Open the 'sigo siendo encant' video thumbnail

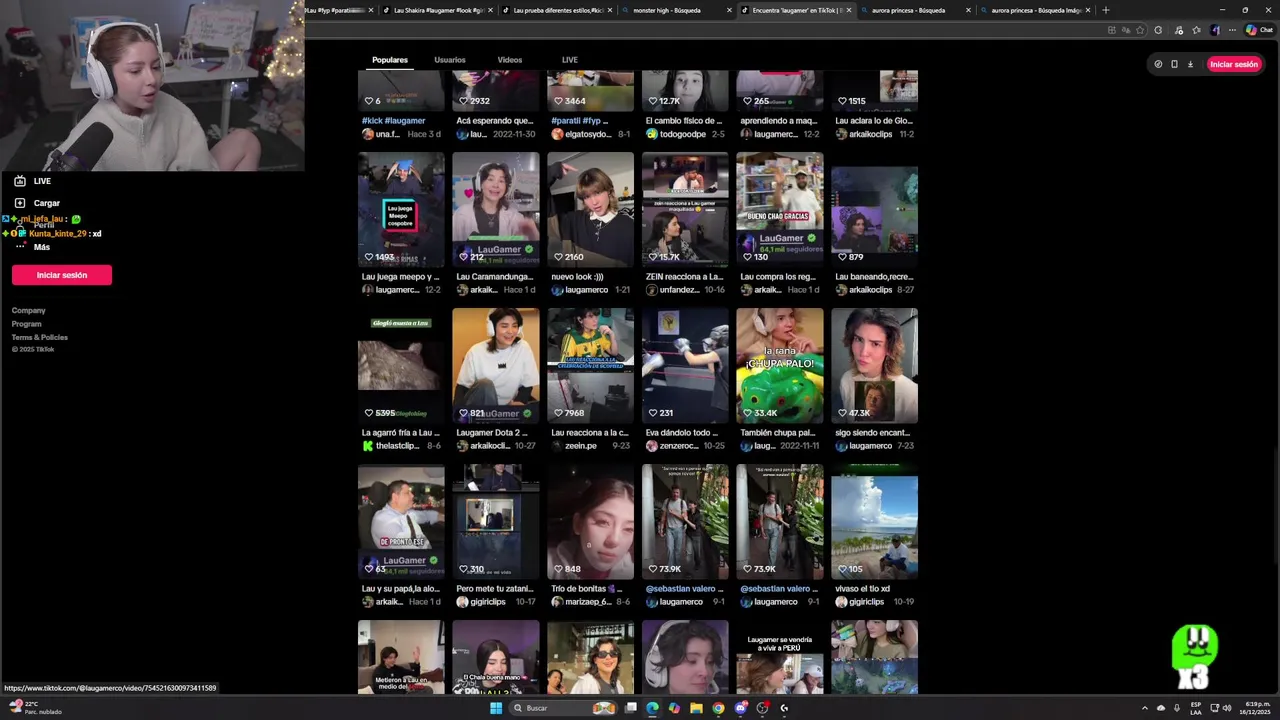point(874,365)
